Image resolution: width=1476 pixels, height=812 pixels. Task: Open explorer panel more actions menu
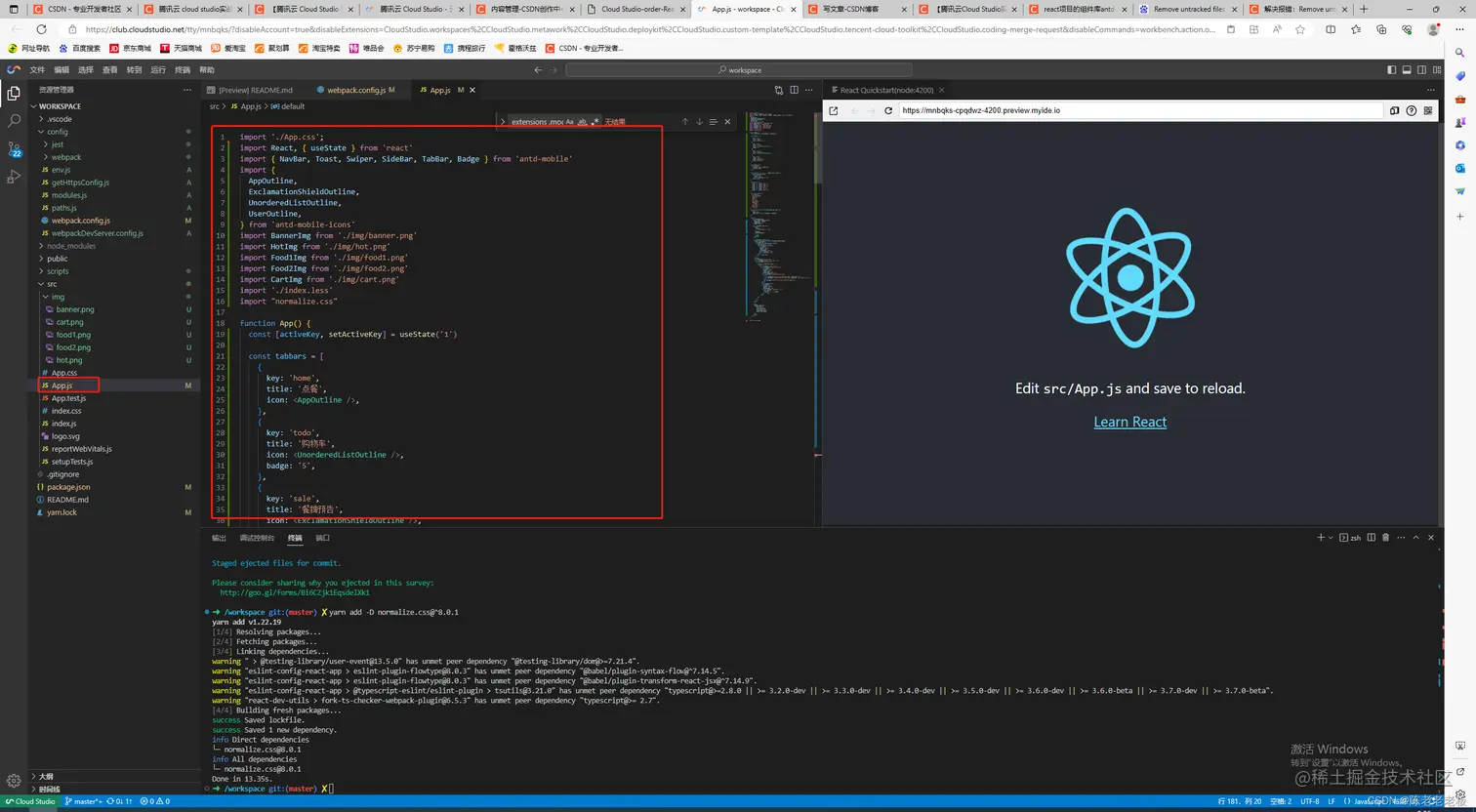coord(187,90)
